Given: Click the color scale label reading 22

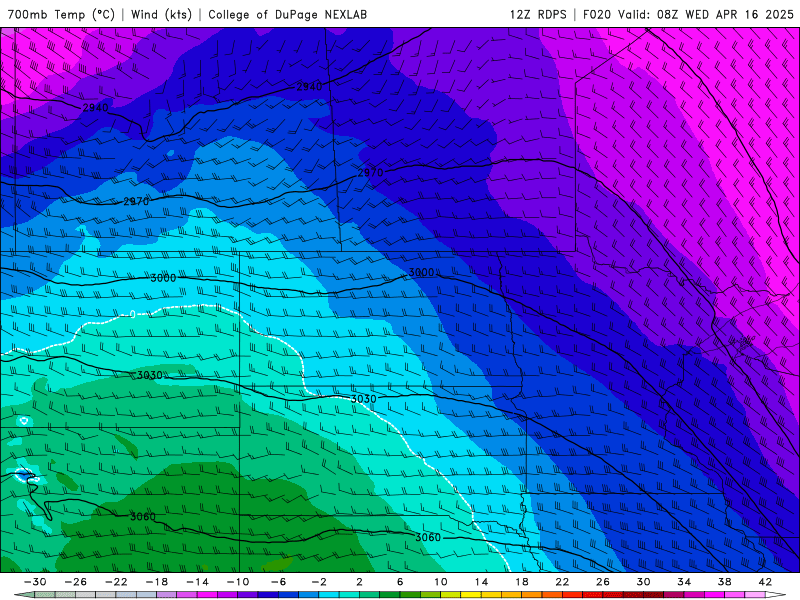Looking at the screenshot, I should [562, 582].
